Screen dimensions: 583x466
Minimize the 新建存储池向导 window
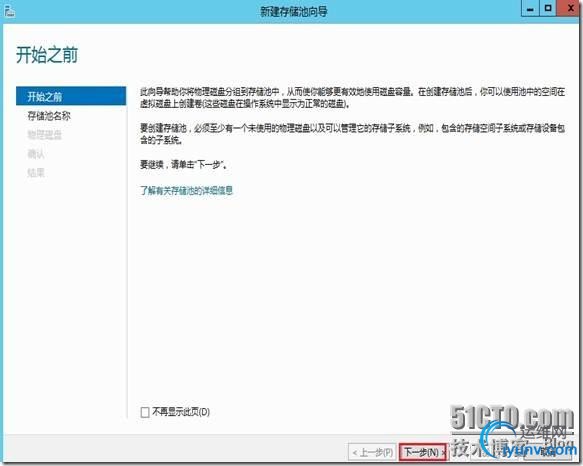(530, 8)
